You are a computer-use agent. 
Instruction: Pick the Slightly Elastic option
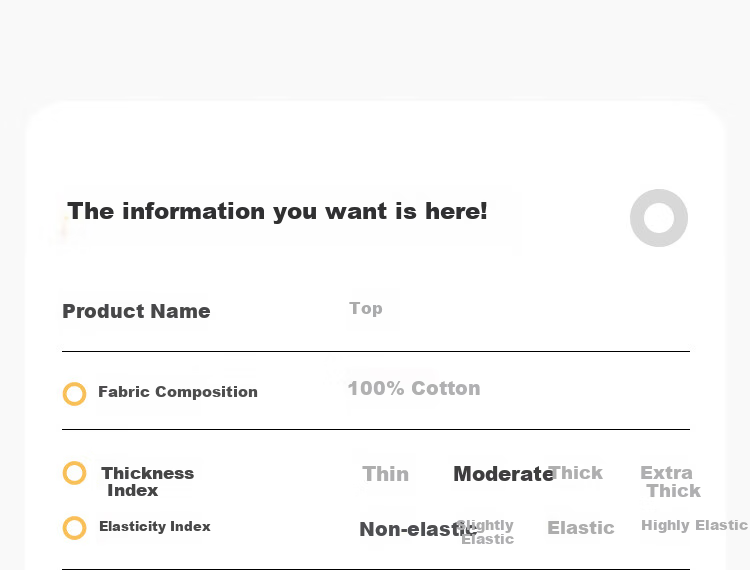pyautogui.click(x=486, y=532)
